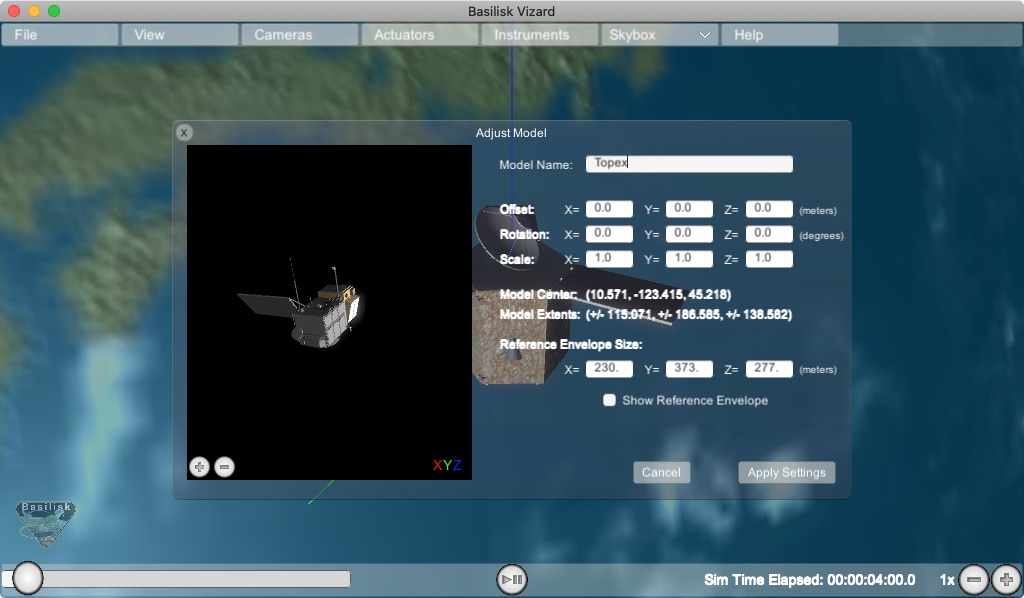This screenshot has height=598, width=1024.
Task: Open the Instruments menu
Action: click(539, 35)
